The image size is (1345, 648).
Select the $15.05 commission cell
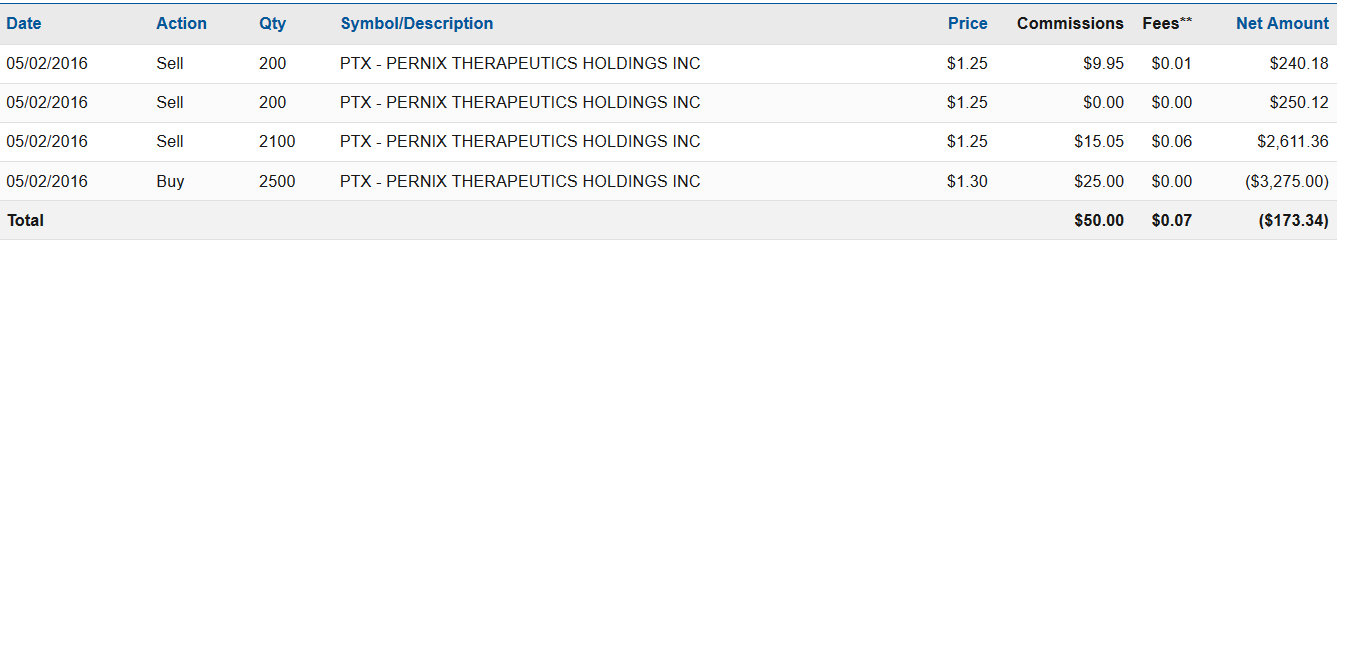pyautogui.click(x=1098, y=141)
